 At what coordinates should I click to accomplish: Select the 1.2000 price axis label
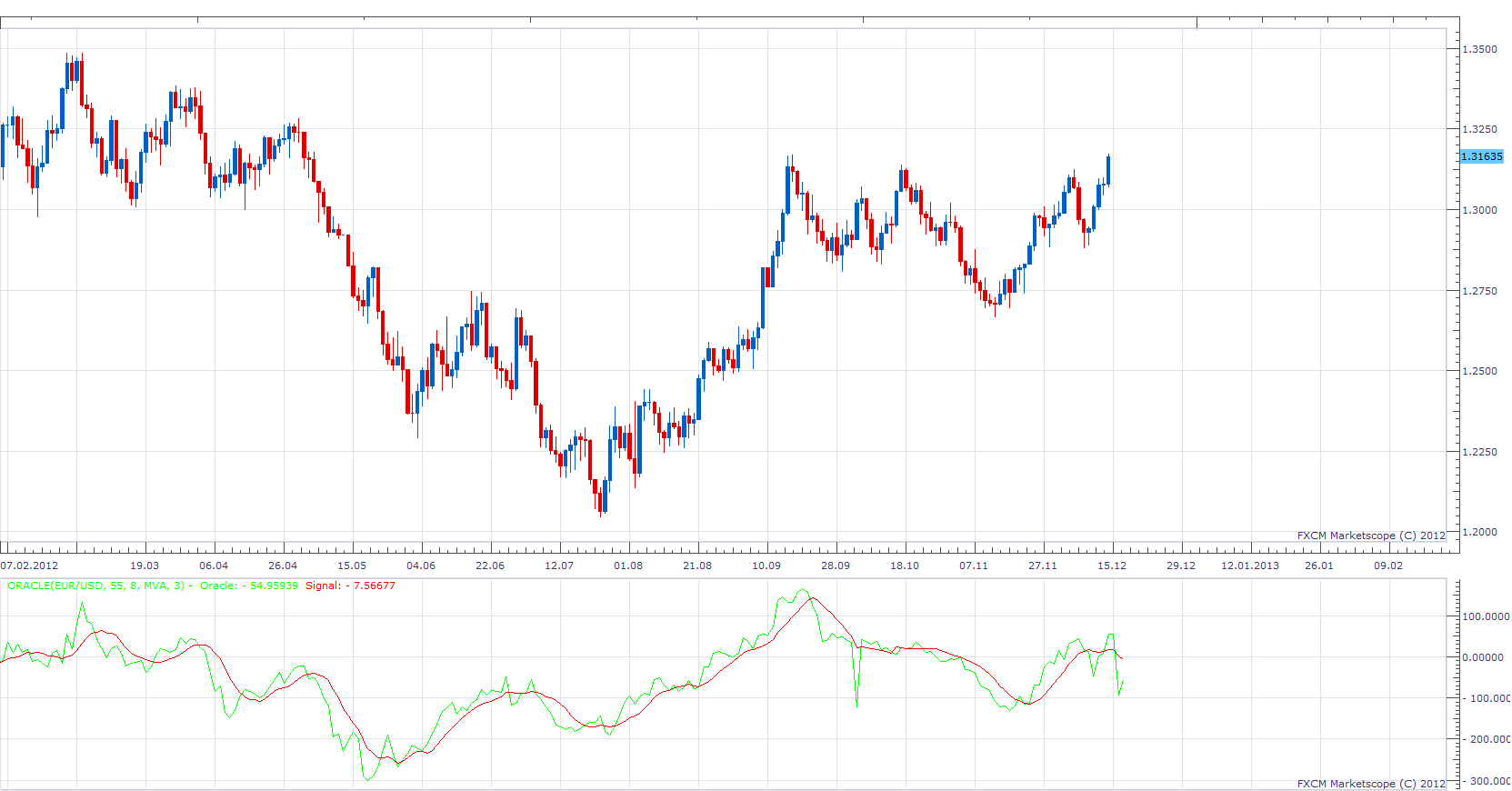(1479, 532)
